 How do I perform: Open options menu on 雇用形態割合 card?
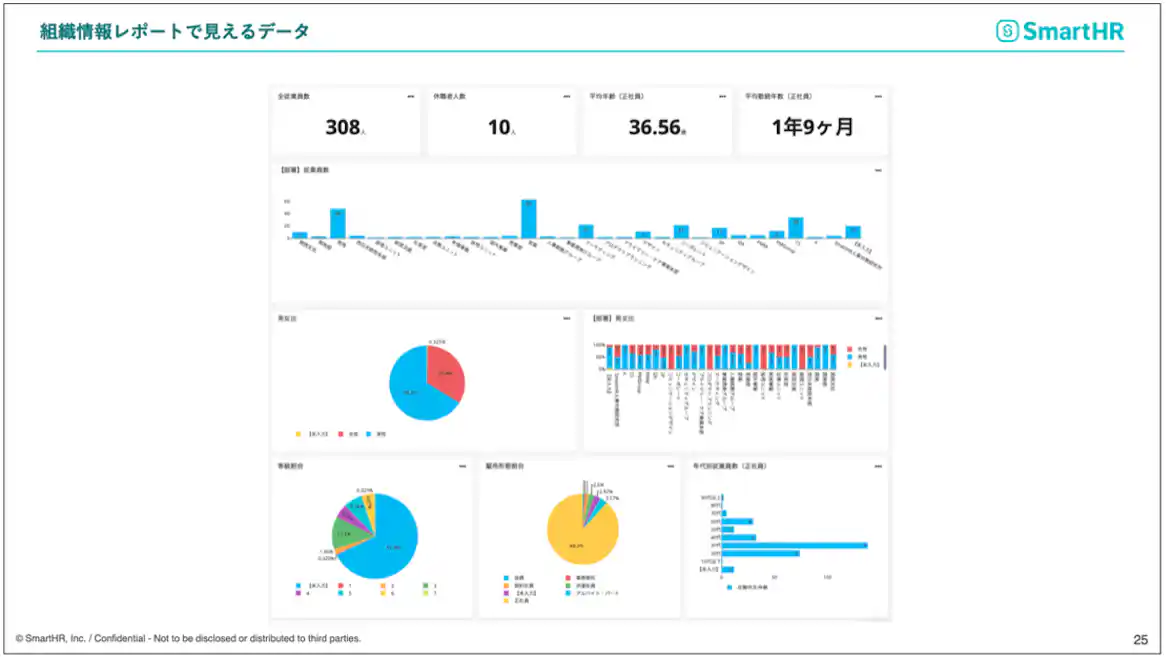pos(671,466)
